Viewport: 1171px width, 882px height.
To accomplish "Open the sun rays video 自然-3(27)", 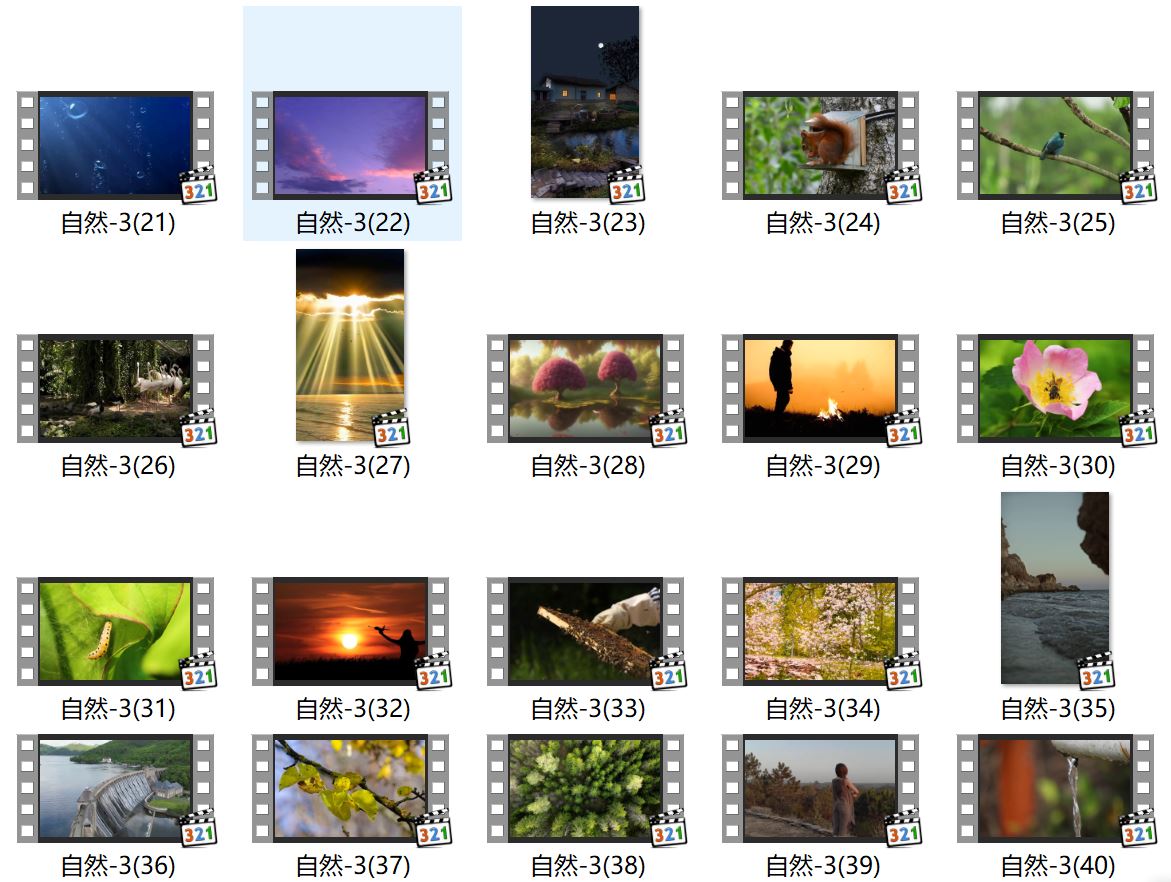I will click(x=350, y=345).
